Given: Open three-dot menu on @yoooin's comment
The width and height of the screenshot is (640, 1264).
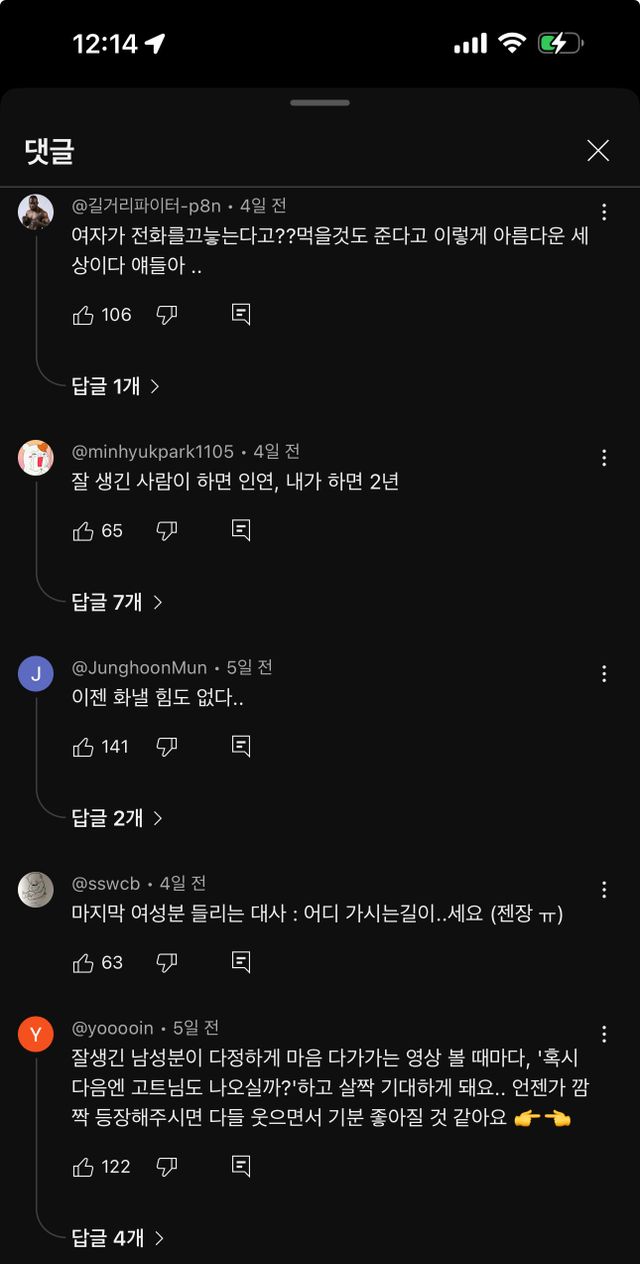Looking at the screenshot, I should 604,1034.
